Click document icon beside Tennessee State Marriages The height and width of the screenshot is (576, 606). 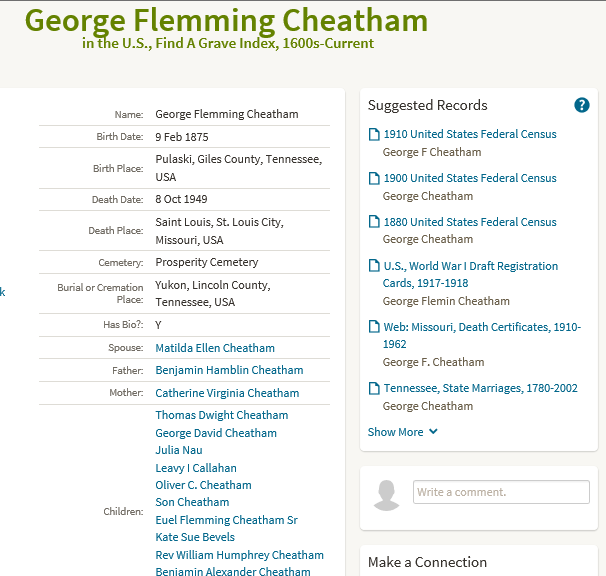(x=374, y=388)
